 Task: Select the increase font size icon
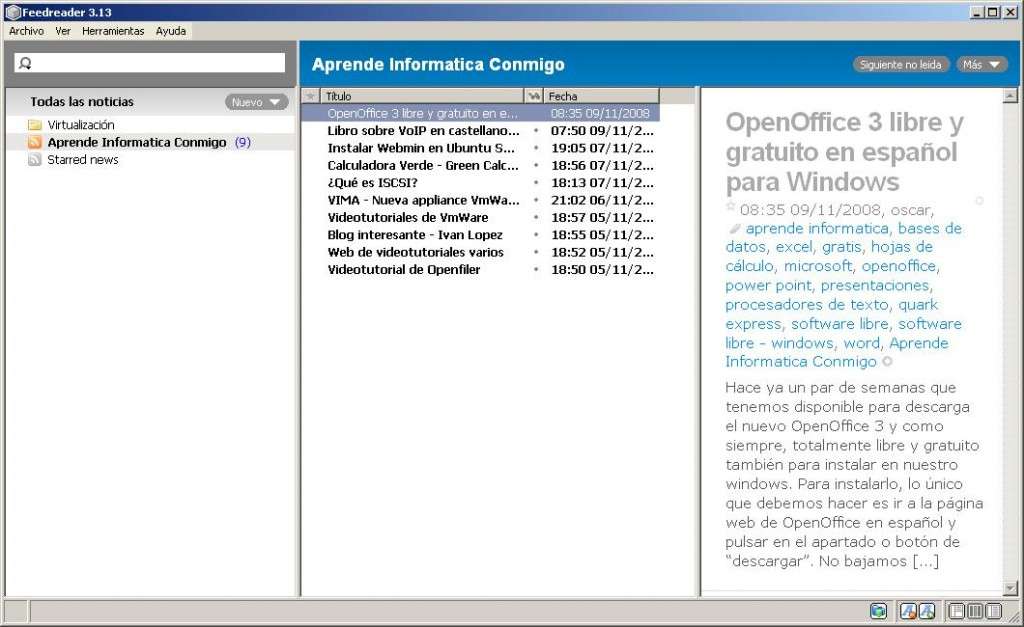pyautogui.click(x=926, y=611)
